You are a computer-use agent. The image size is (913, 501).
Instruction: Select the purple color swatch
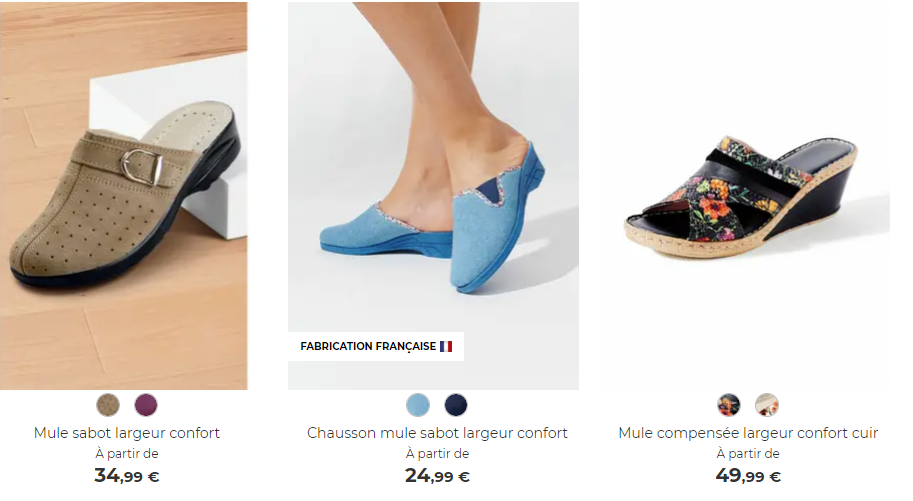point(146,405)
